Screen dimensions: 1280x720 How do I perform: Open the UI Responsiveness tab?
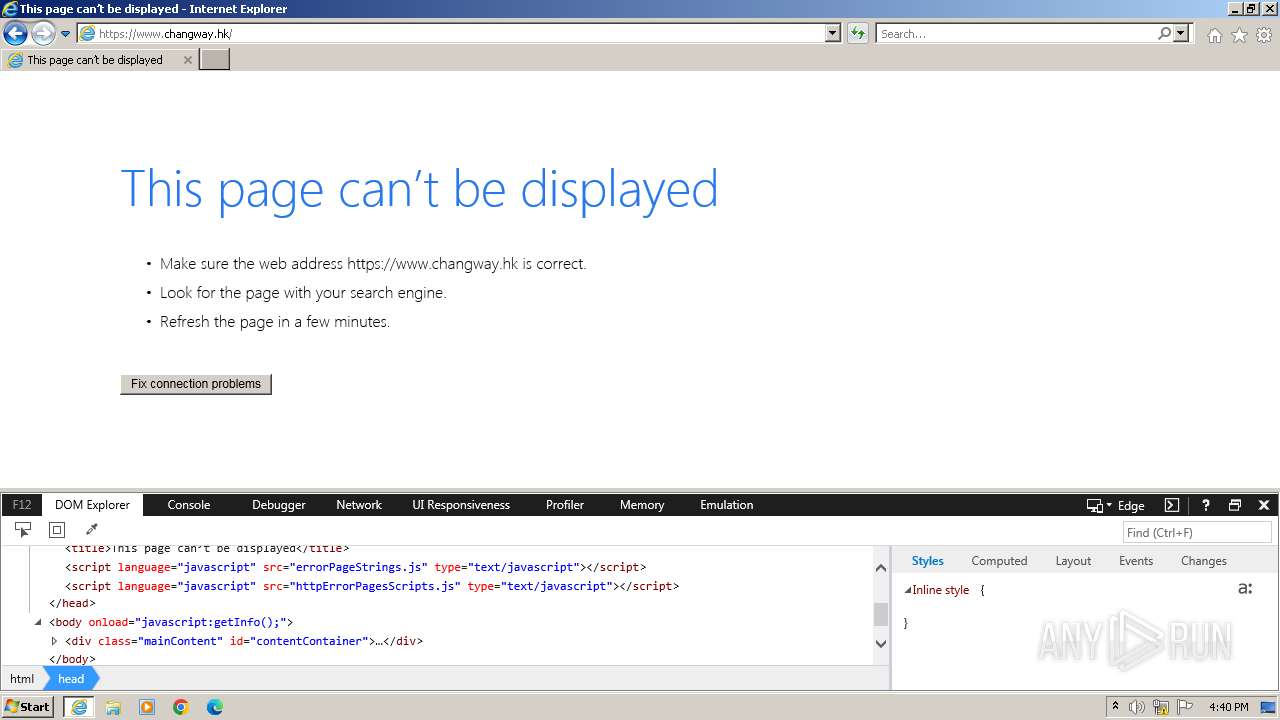click(x=461, y=505)
